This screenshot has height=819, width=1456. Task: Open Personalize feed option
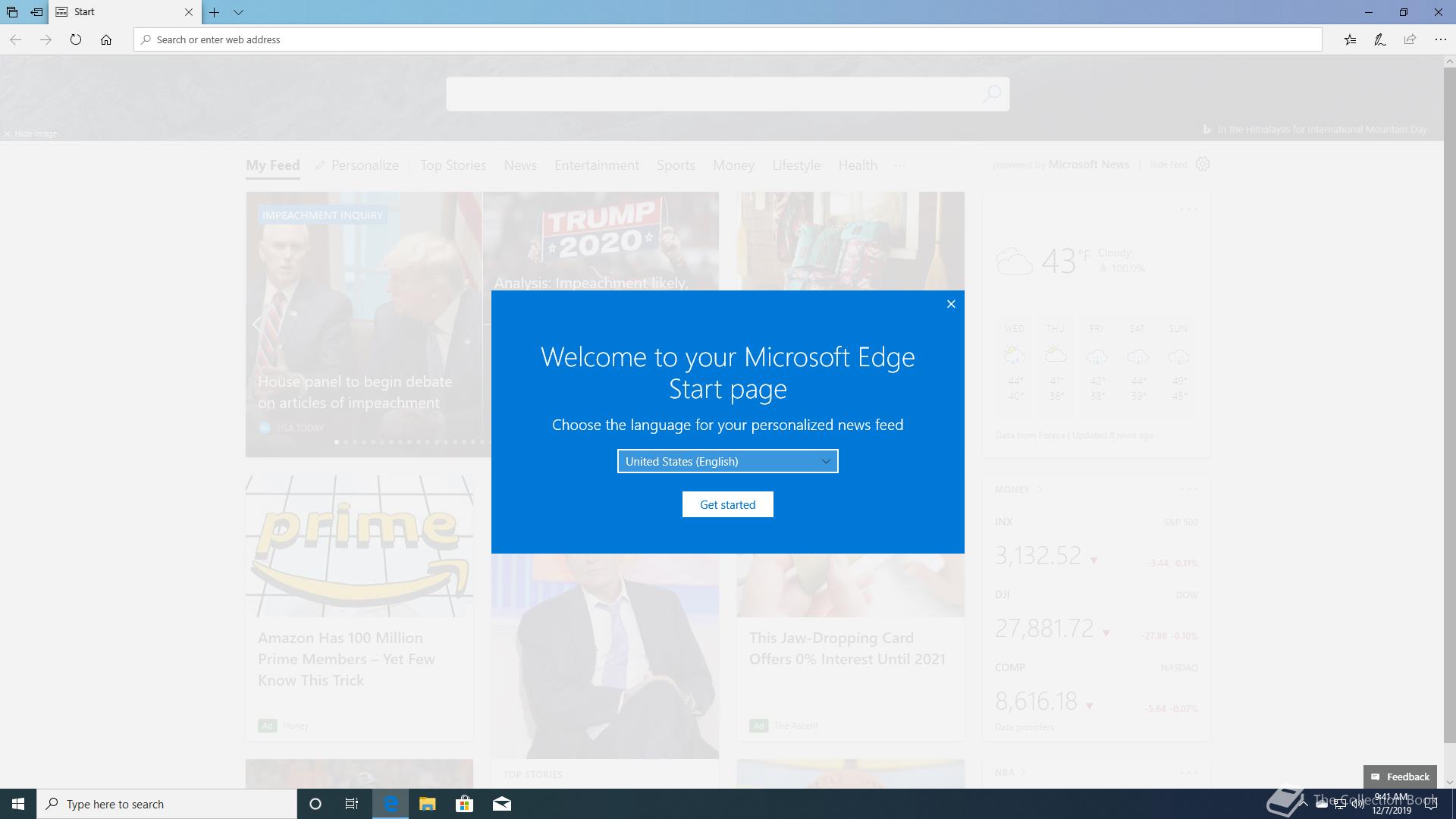tap(357, 165)
